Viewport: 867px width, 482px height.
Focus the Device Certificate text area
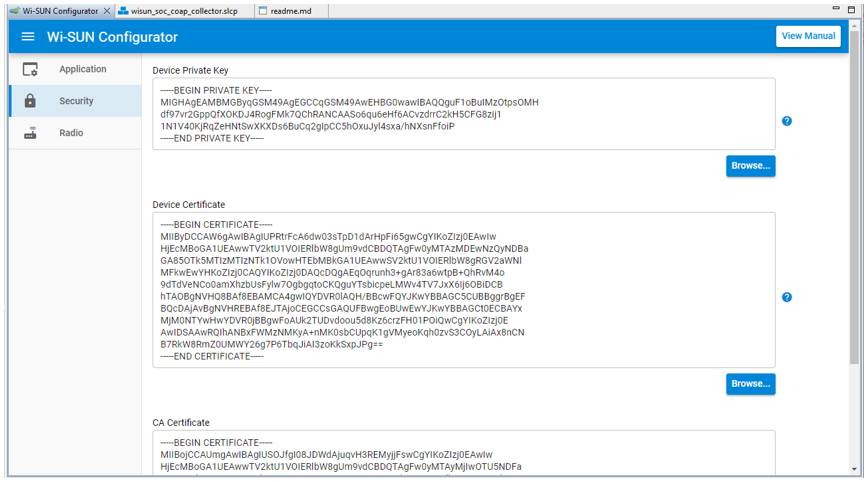click(463, 290)
